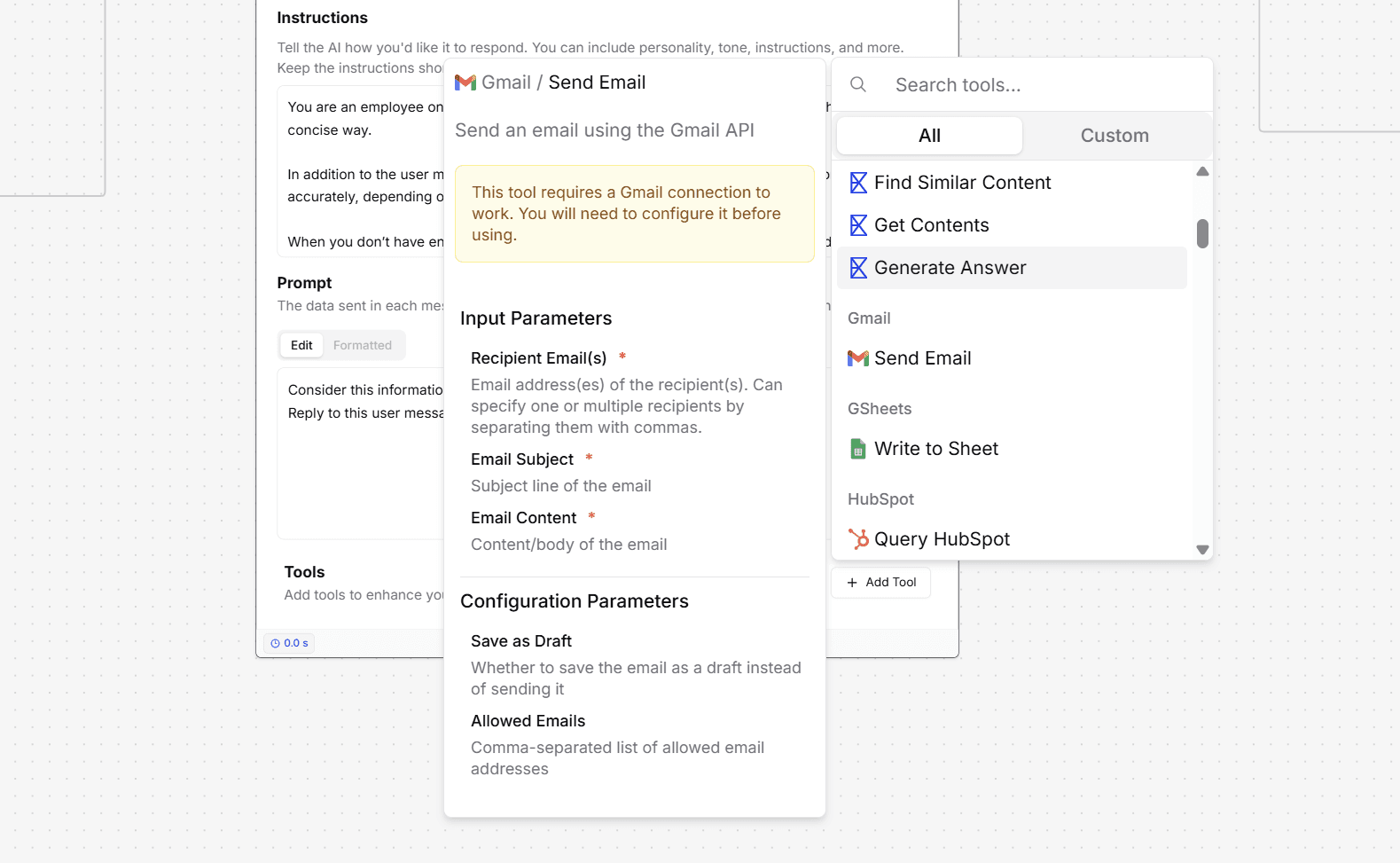Click the Input Parameters heading
Viewport: 1400px width, 863px height.
(x=536, y=318)
